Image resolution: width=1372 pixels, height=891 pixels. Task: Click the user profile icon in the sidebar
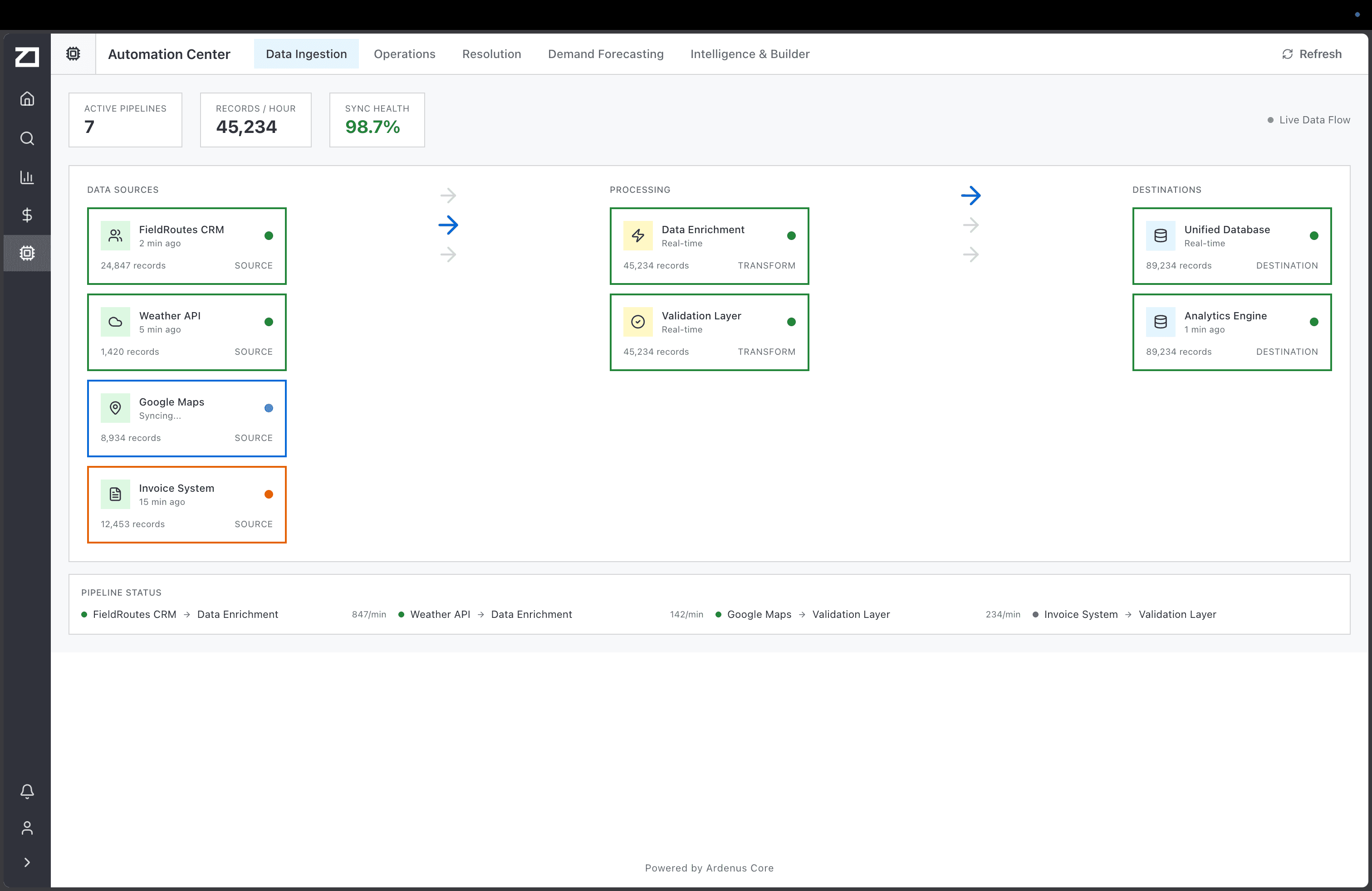click(27, 828)
